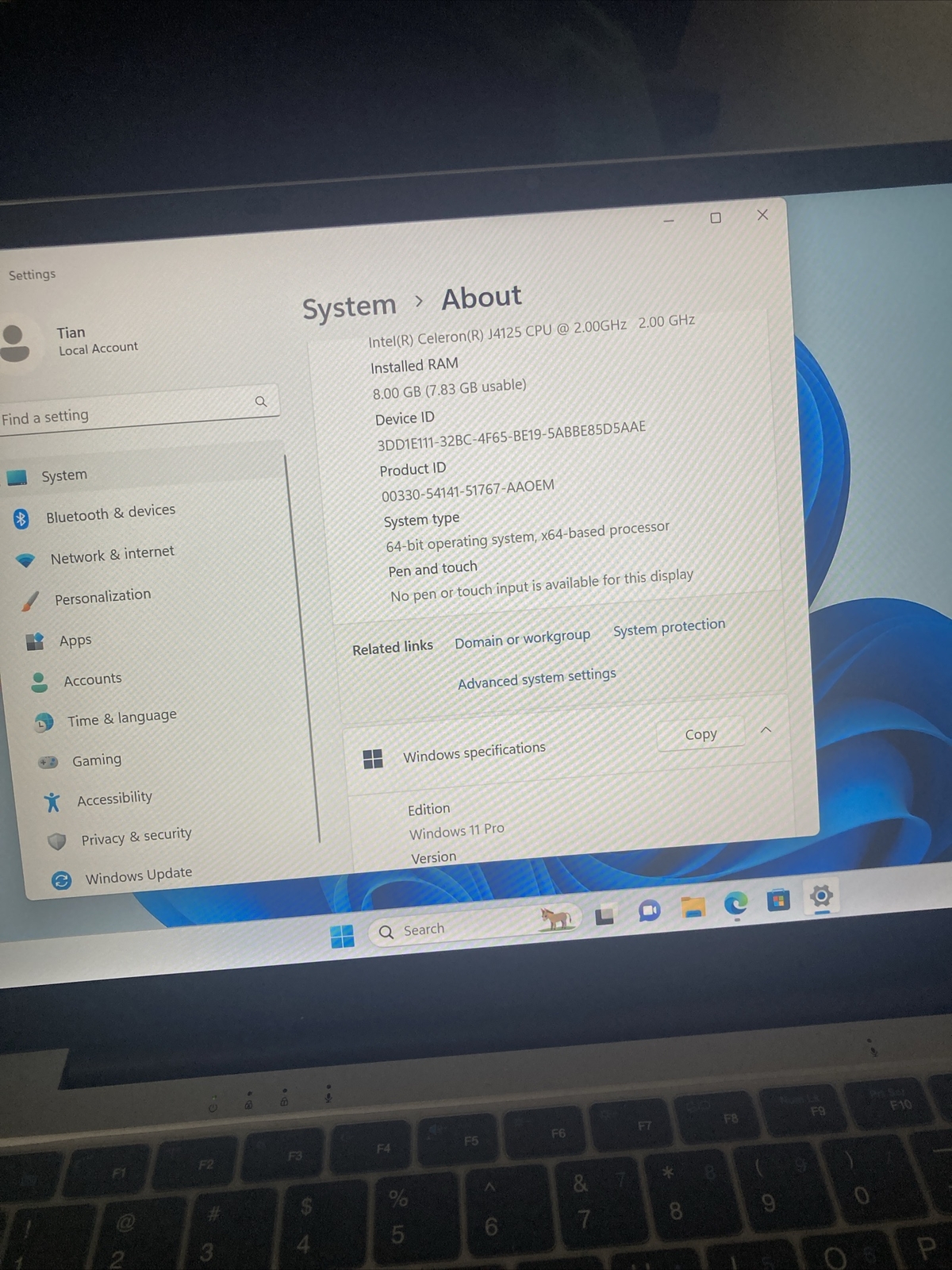Click the Accessibility figure icon
Image resolution: width=952 pixels, height=1270 pixels.
coord(52,802)
